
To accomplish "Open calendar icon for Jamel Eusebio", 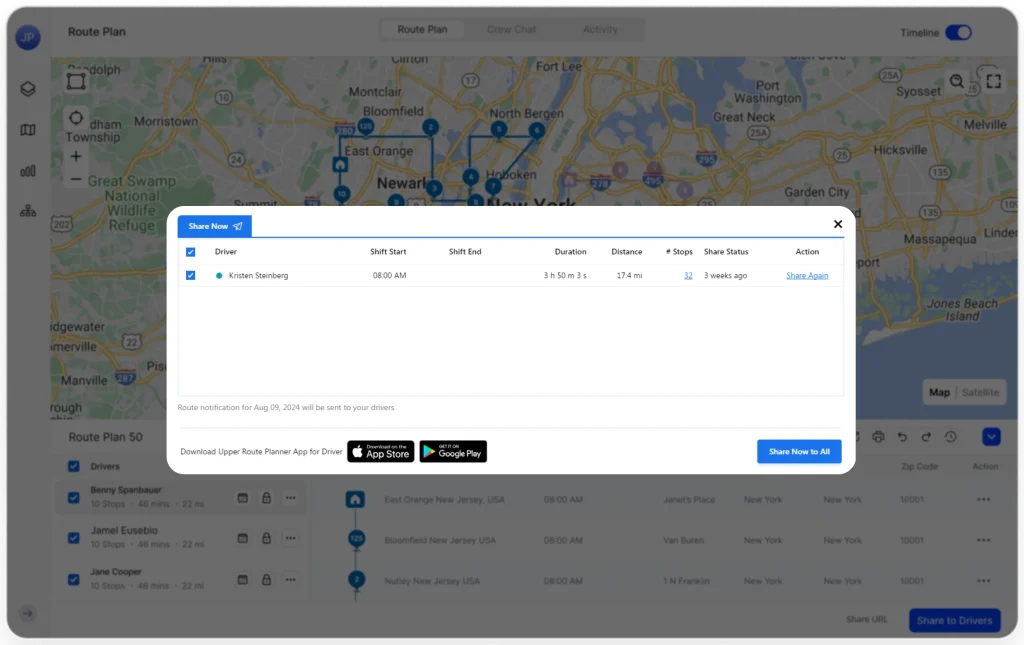I will 242,539.
